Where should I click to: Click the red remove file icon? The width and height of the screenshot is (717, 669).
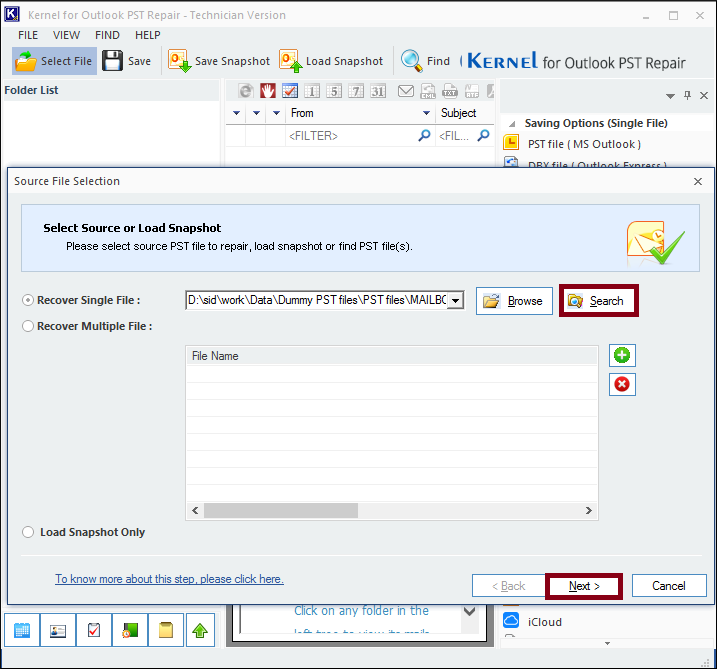click(622, 384)
